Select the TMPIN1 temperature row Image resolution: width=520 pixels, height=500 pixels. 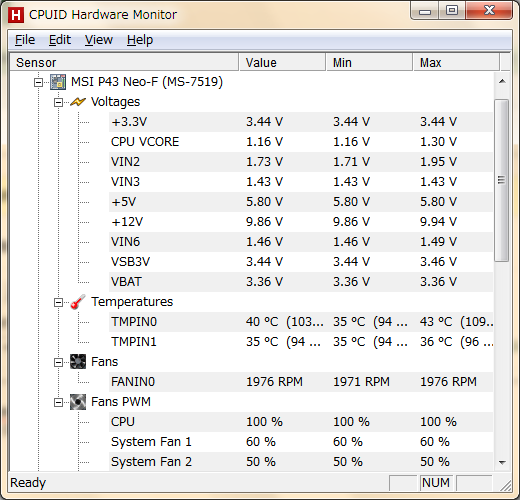301,342
